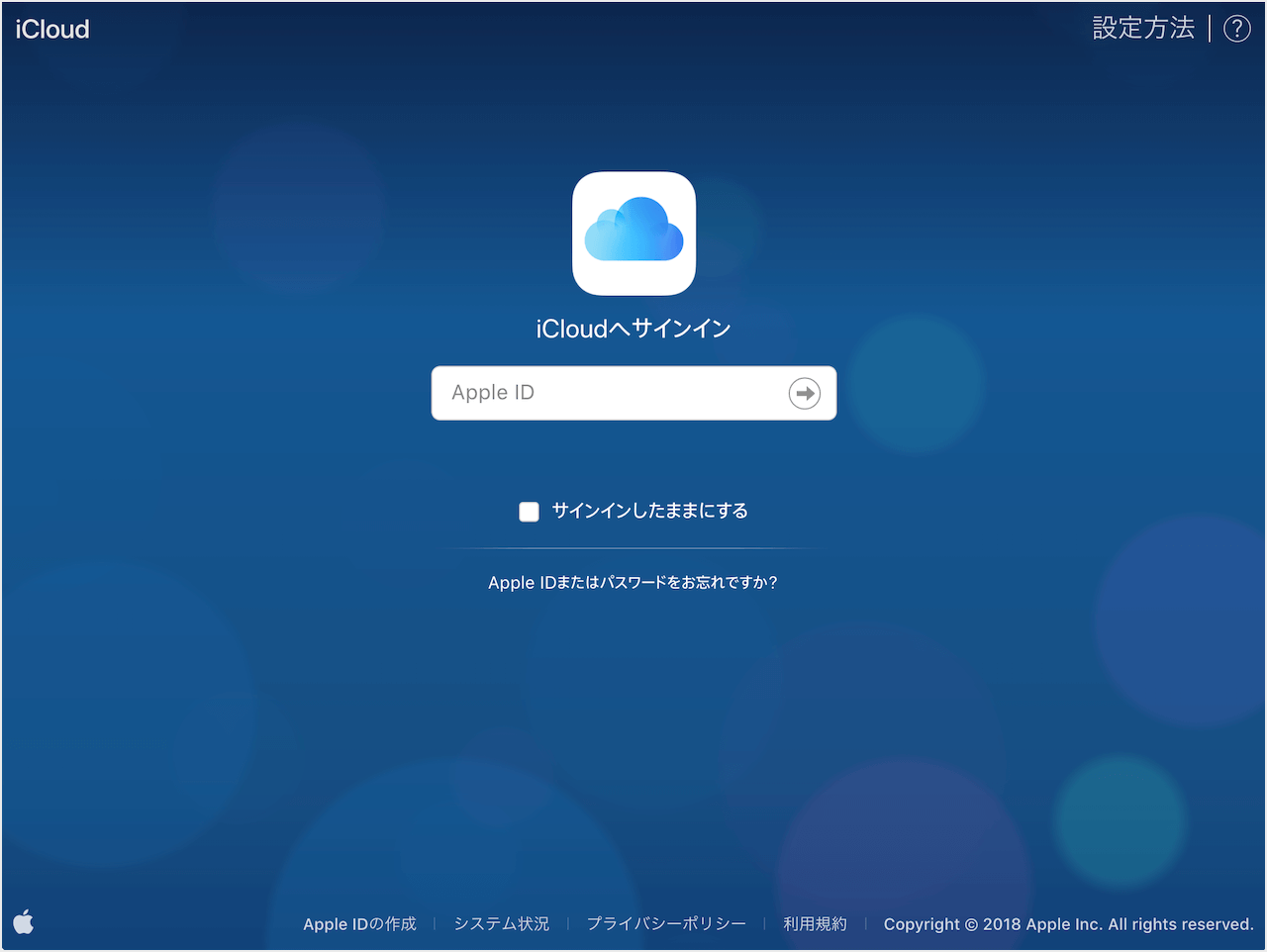Open the 設定方法 setup guide
This screenshot has height=952, width=1267.
tap(1143, 28)
